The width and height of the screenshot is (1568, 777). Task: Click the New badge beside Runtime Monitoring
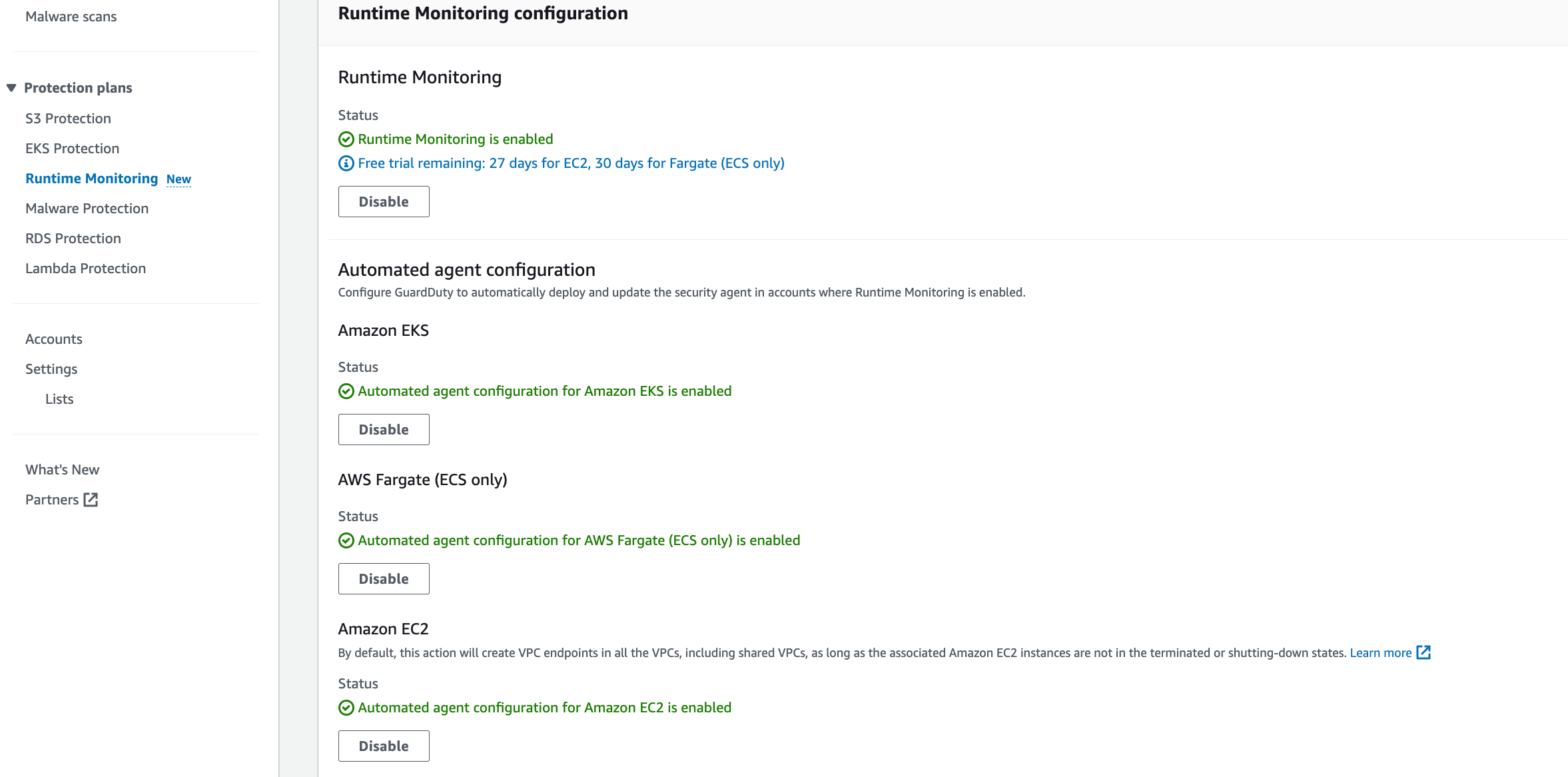[179, 179]
